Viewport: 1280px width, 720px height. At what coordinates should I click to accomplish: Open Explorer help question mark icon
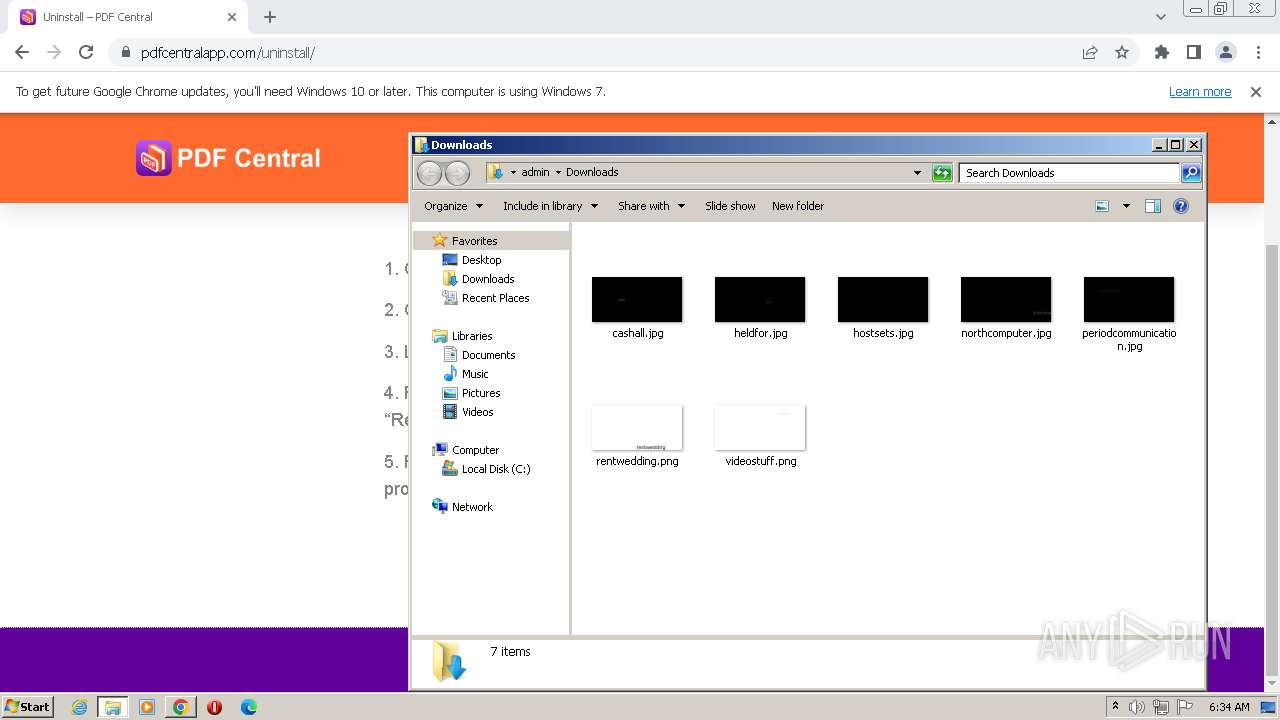1181,206
